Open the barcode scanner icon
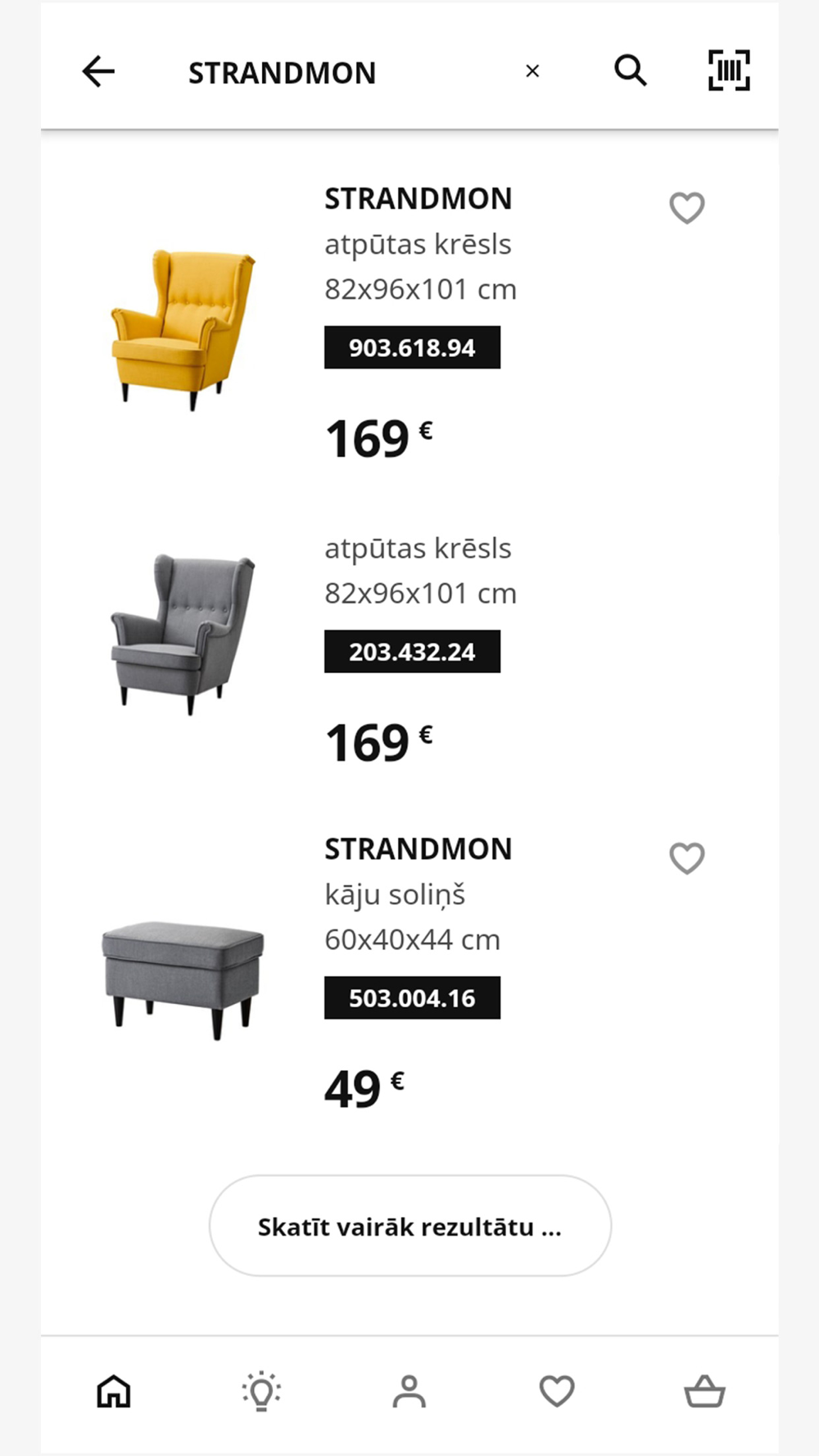The image size is (819, 1456). [729, 70]
